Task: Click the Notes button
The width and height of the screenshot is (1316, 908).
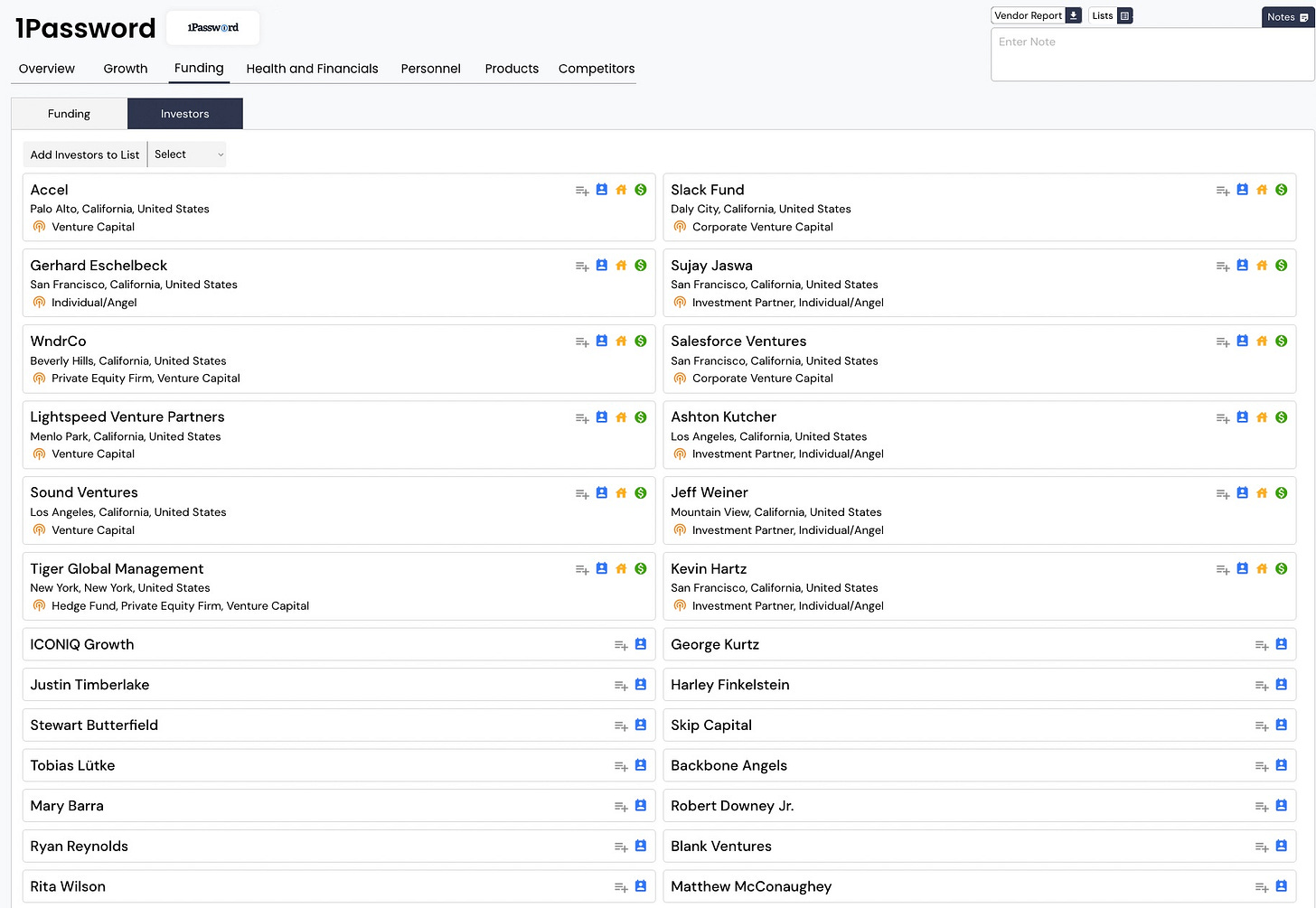Action: [1287, 17]
